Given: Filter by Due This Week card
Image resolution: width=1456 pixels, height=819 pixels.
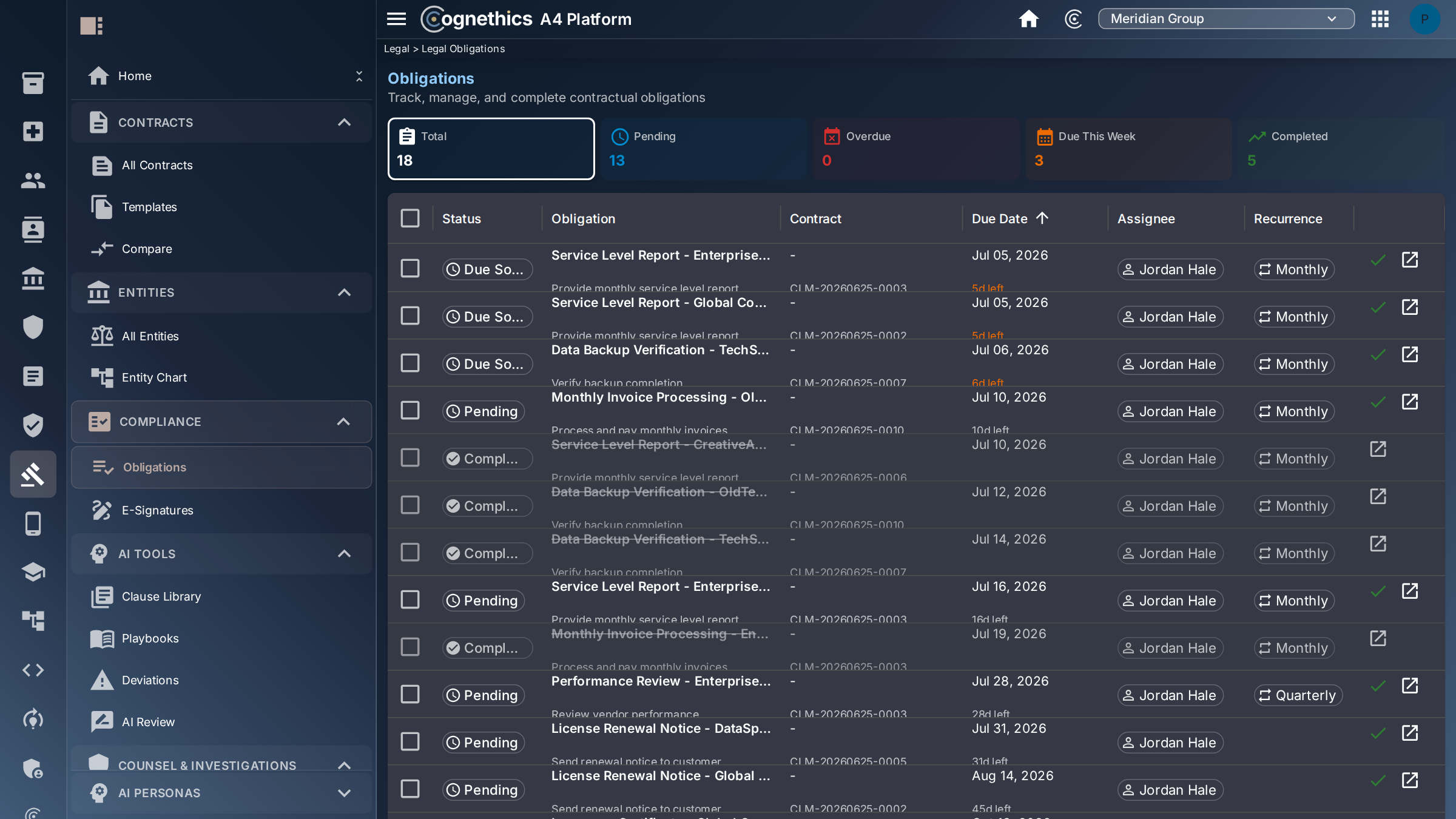Looking at the screenshot, I should [x=1128, y=149].
